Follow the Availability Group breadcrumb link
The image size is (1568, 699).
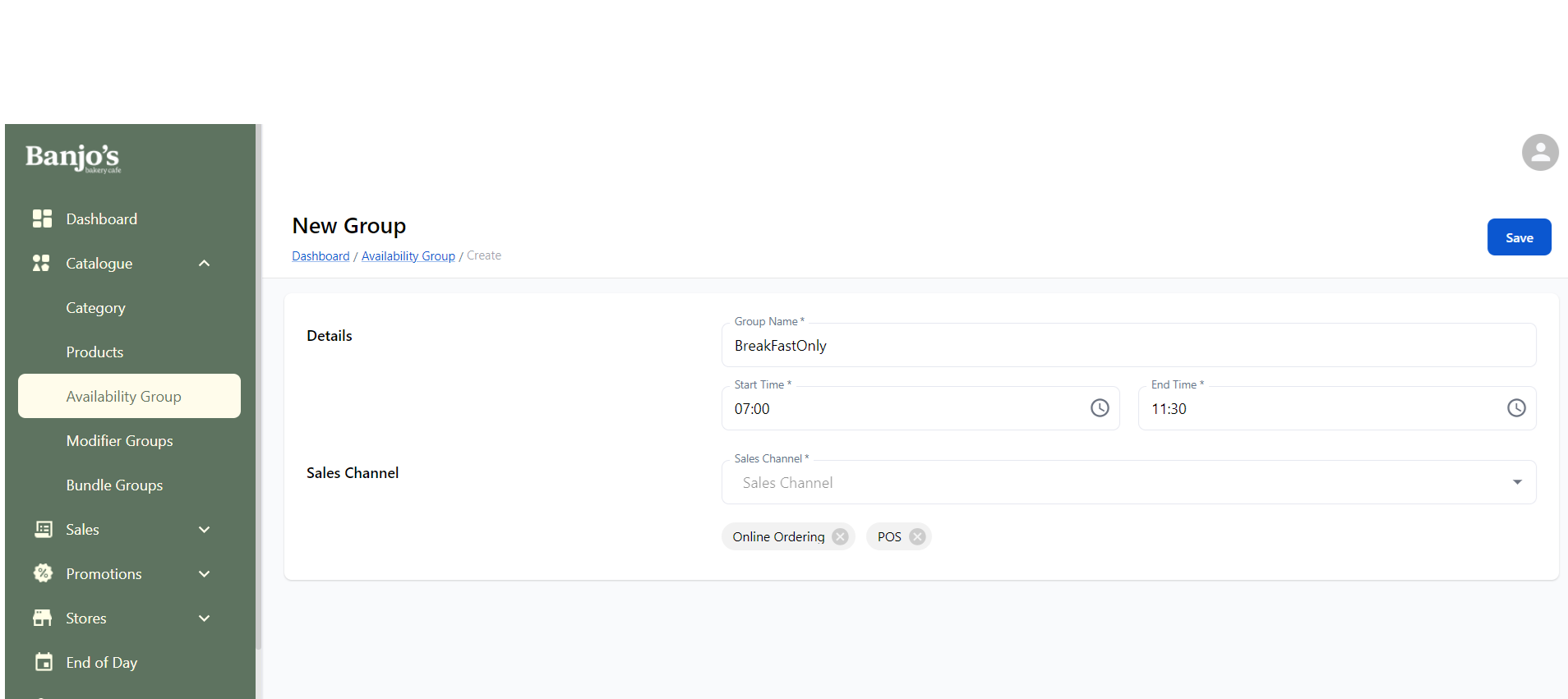pos(408,256)
